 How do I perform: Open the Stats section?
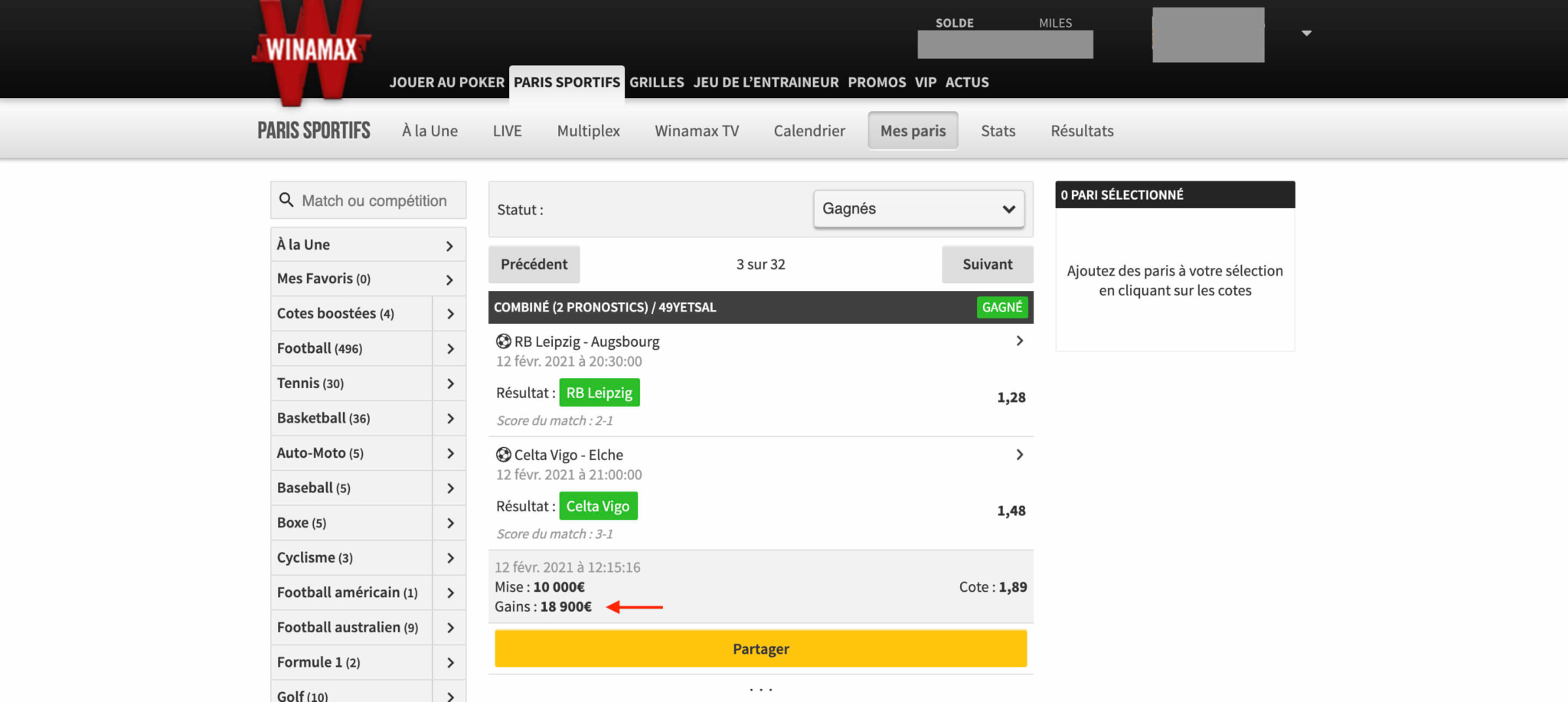pos(998,131)
